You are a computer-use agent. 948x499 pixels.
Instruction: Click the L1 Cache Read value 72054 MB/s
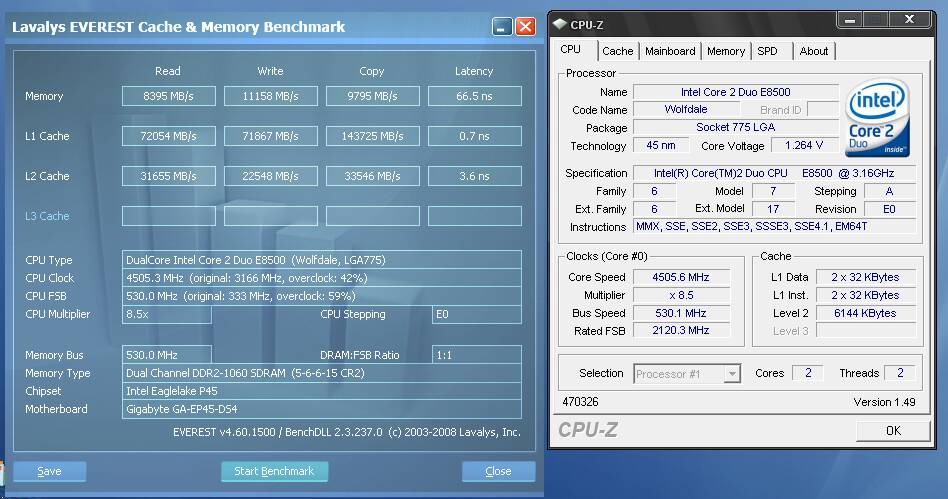(x=169, y=136)
